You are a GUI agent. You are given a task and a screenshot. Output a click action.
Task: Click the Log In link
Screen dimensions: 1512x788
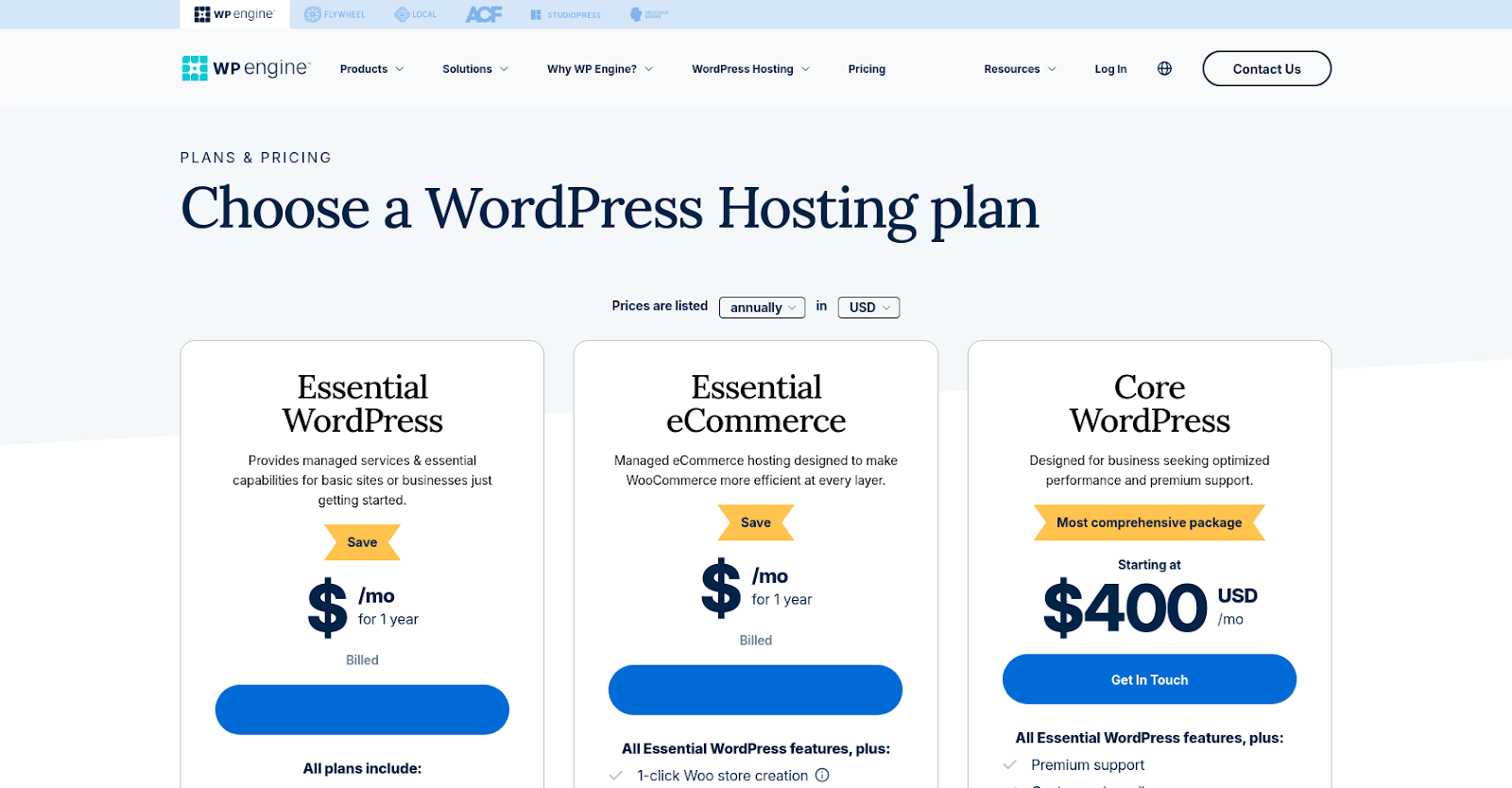click(x=1110, y=69)
